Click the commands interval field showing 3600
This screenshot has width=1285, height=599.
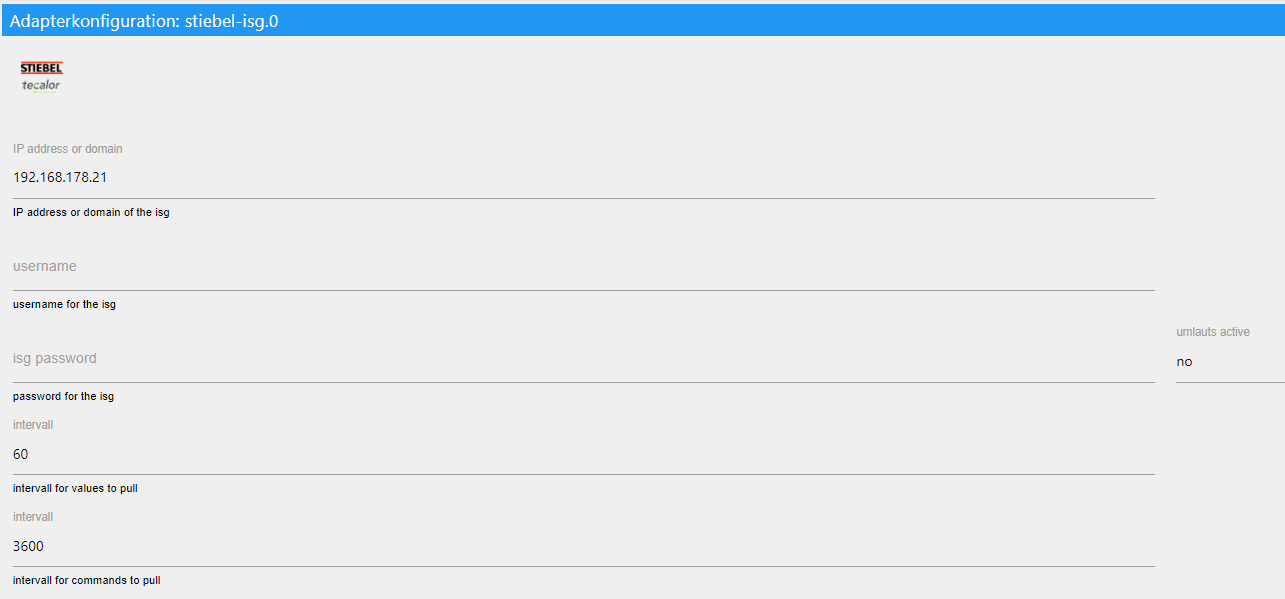(583, 547)
